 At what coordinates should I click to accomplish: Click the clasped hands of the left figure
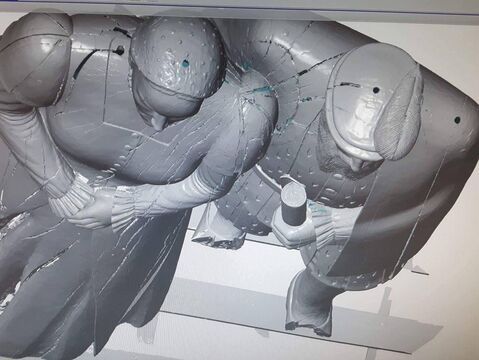87,210
